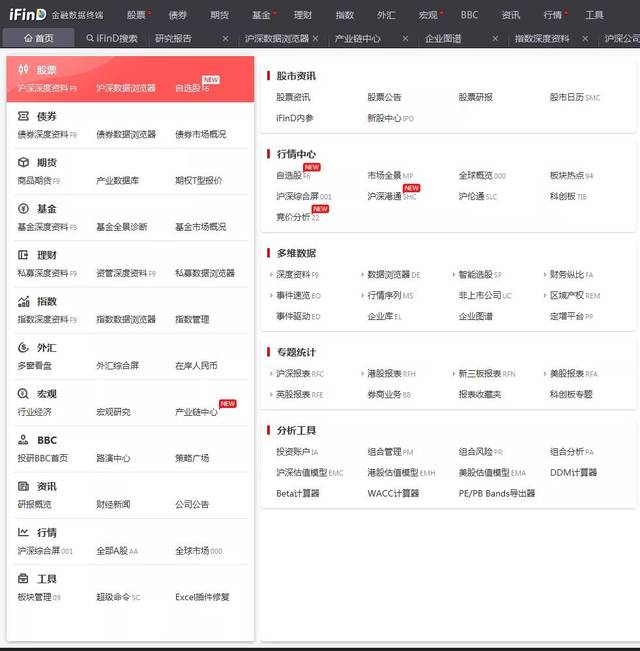Viewport: 640px width, 651px height.
Task: Open Excel插件修复 in sidebar
Action: pos(202,597)
